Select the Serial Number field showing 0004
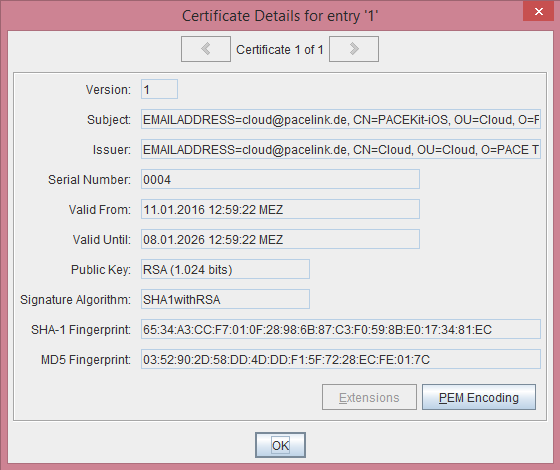 pyautogui.click(x=280, y=179)
